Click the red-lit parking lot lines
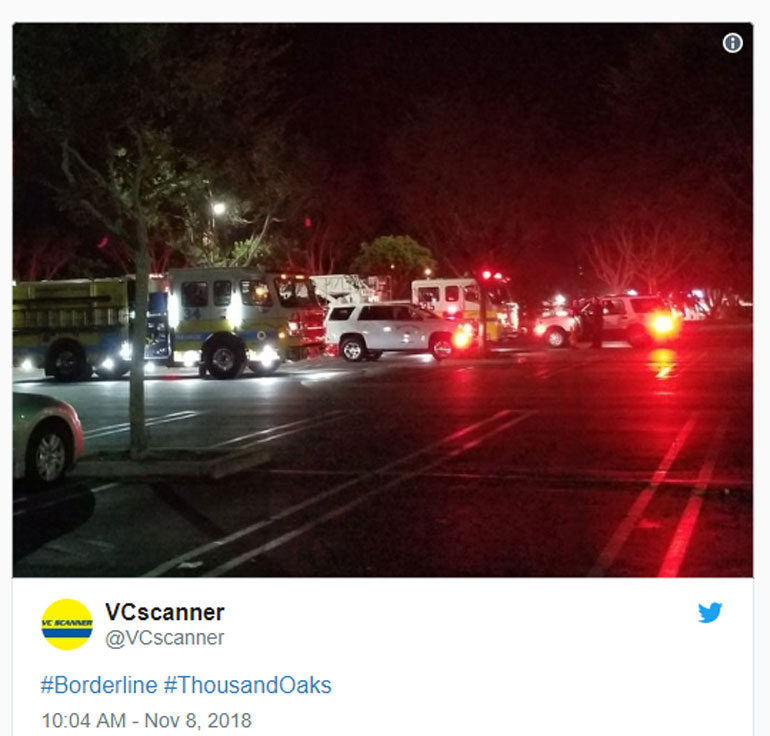 663,491
